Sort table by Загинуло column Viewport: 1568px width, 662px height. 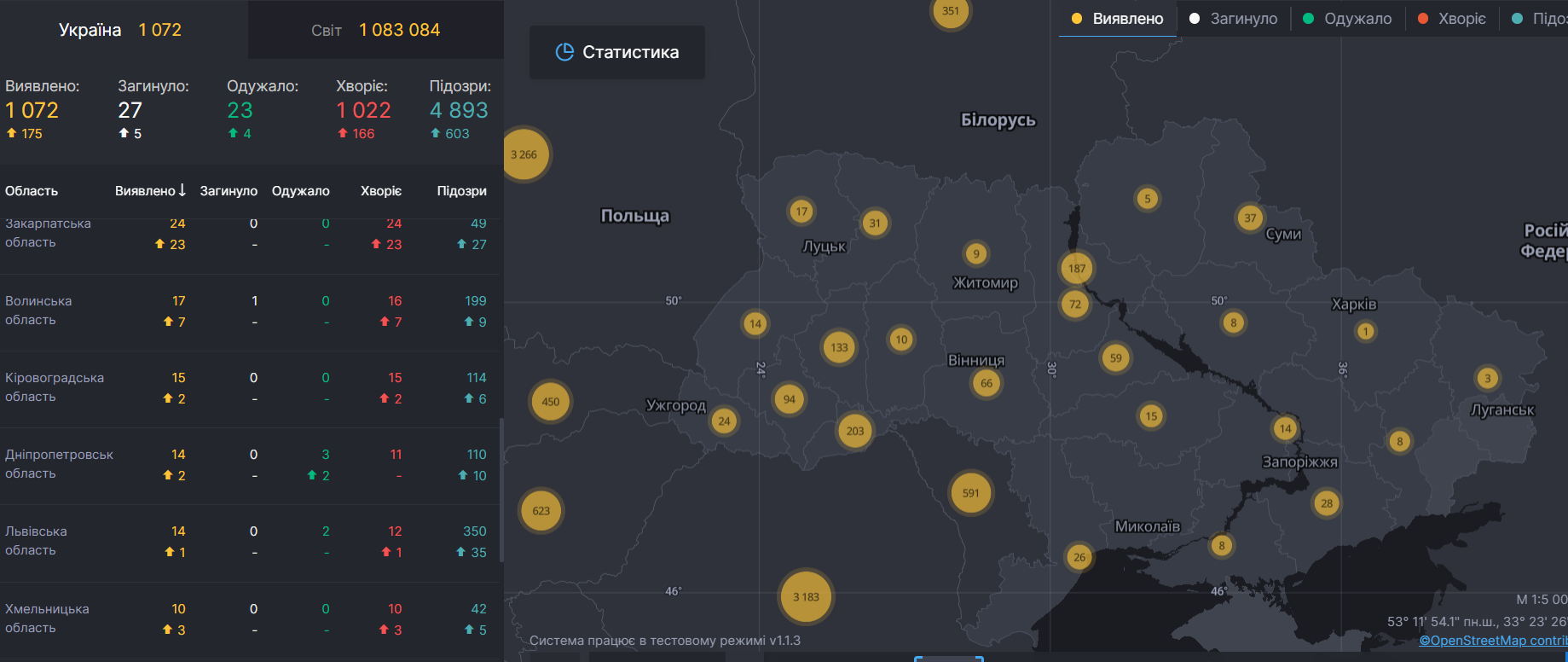pos(229,191)
